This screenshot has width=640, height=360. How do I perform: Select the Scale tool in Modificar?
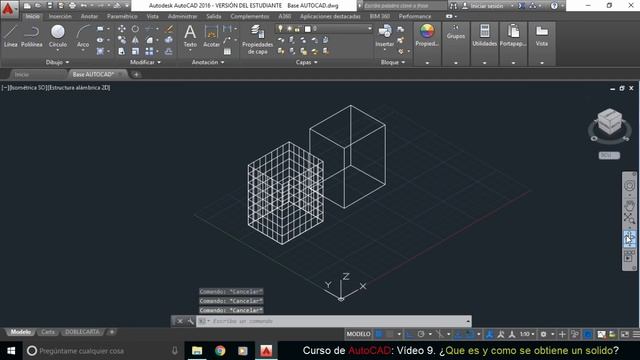tap(135, 51)
